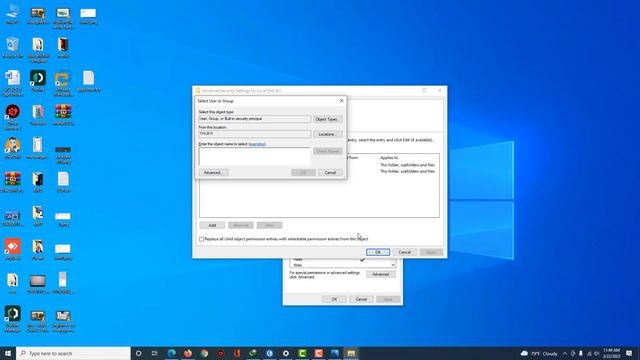
Task: Open the green arrow app on taskbar
Action: pos(253,353)
